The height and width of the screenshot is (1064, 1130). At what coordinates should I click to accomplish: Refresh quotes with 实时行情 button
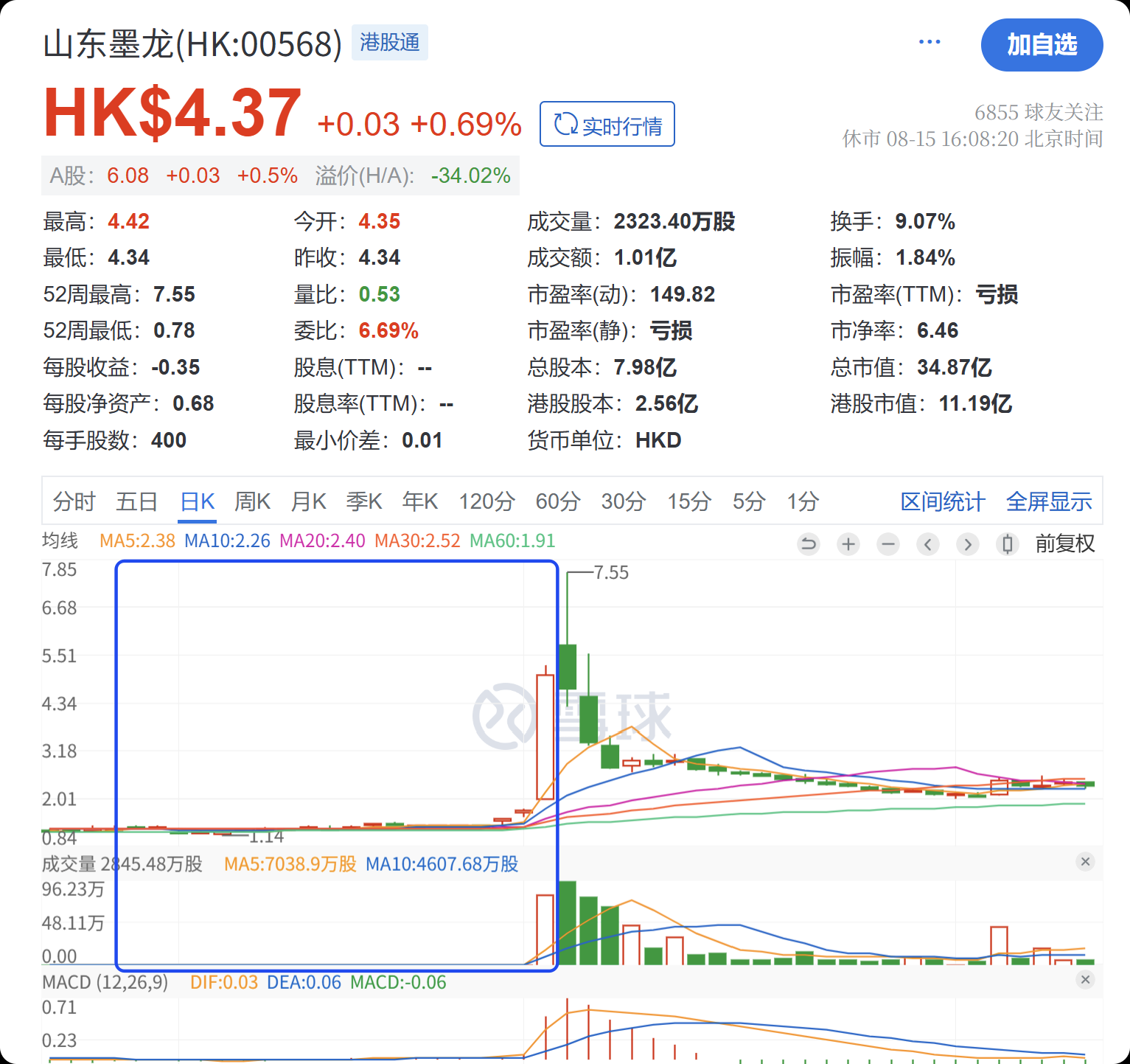click(x=607, y=124)
